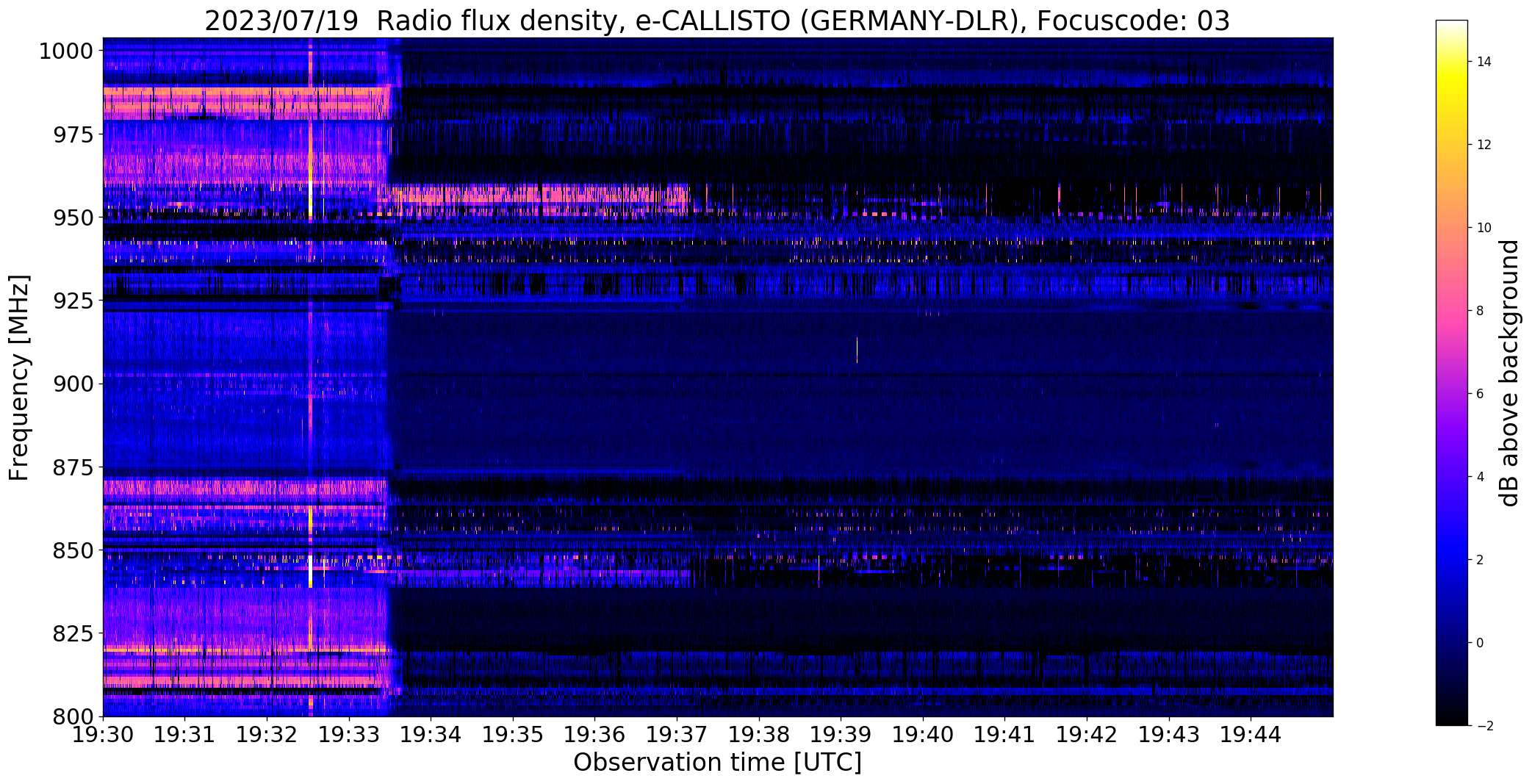Image resolution: width=1532 pixels, height=784 pixels.
Task: Click the 875 frequency tick label
Action: (x=73, y=467)
